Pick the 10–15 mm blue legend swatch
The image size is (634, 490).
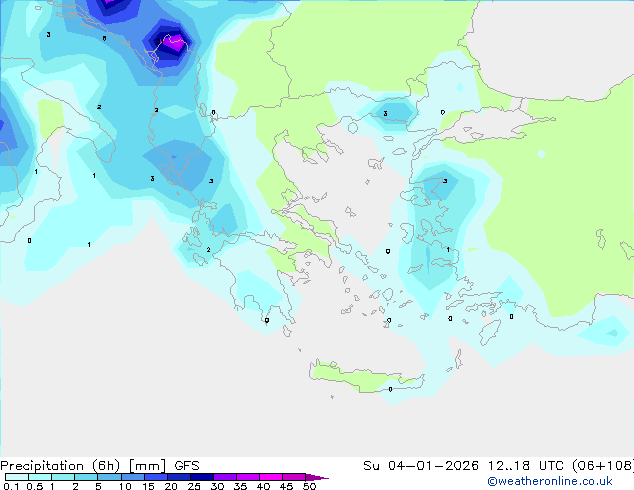point(133,477)
